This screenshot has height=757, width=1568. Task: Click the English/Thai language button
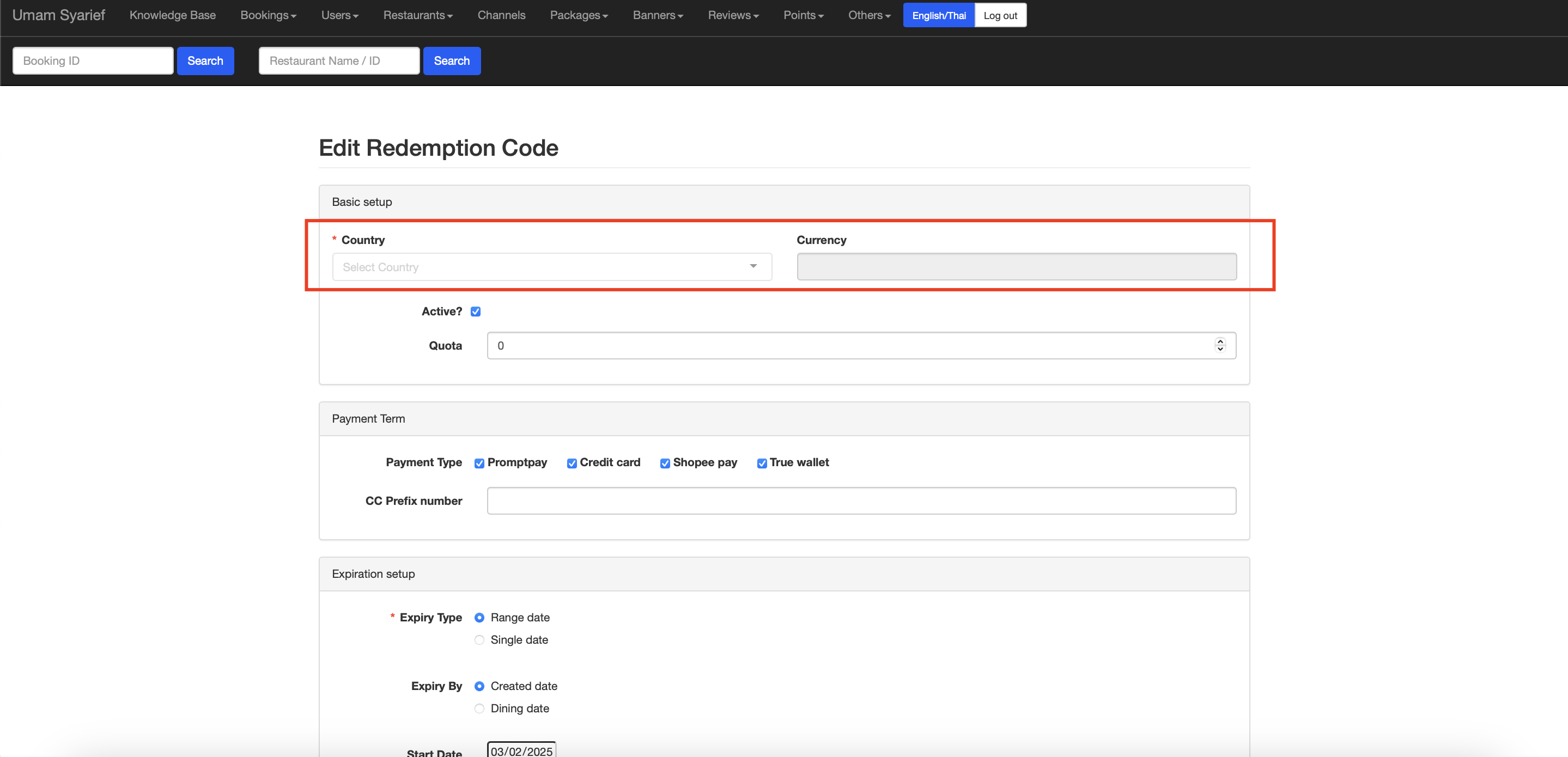(x=938, y=15)
